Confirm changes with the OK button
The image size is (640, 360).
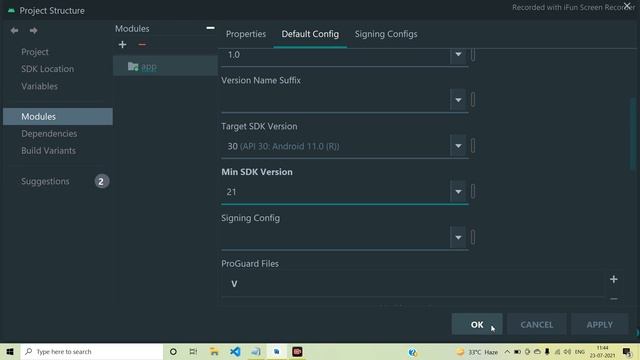[477, 324]
